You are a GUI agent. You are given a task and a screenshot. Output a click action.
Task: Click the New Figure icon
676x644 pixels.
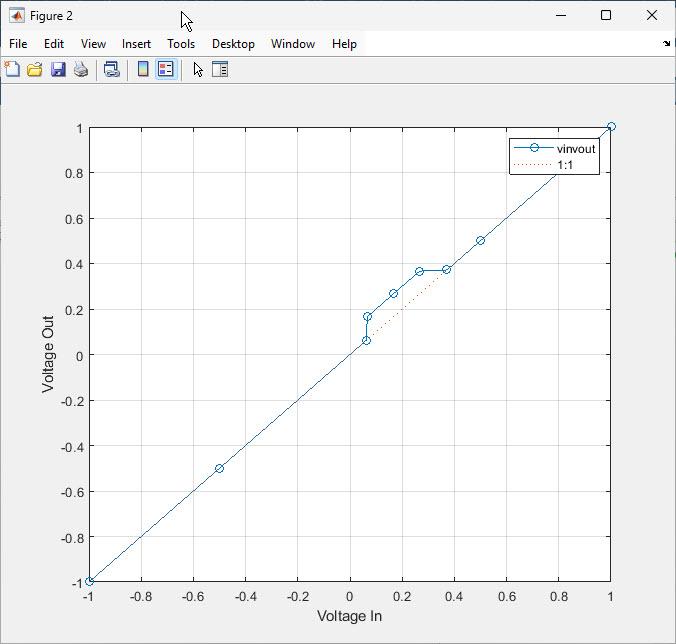click(12, 70)
